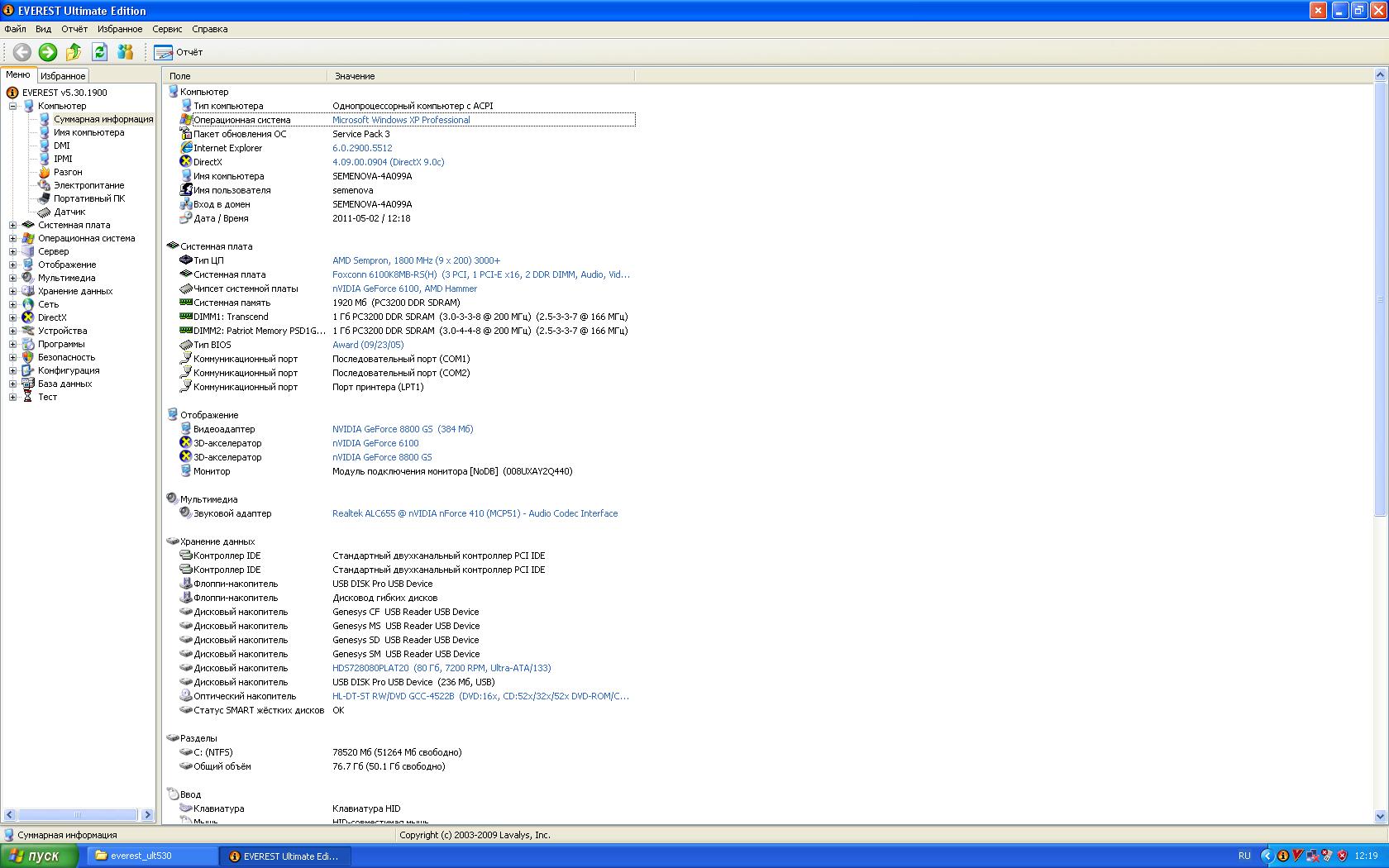Select the Имя компьютера tree icon
Image resolution: width=1389 pixels, height=868 pixels.
coord(45,132)
